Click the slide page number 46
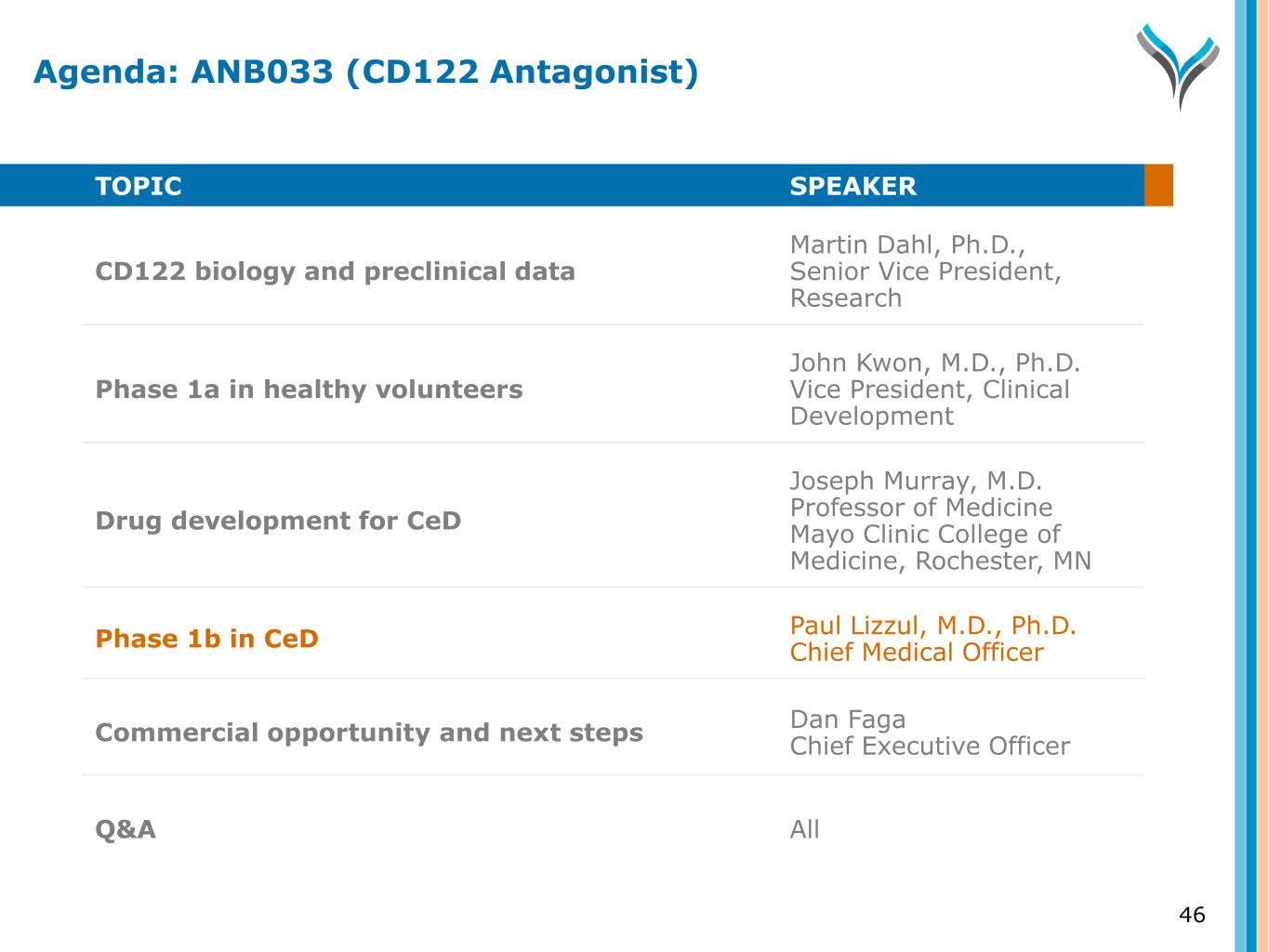The image size is (1269, 952). [x=1191, y=915]
